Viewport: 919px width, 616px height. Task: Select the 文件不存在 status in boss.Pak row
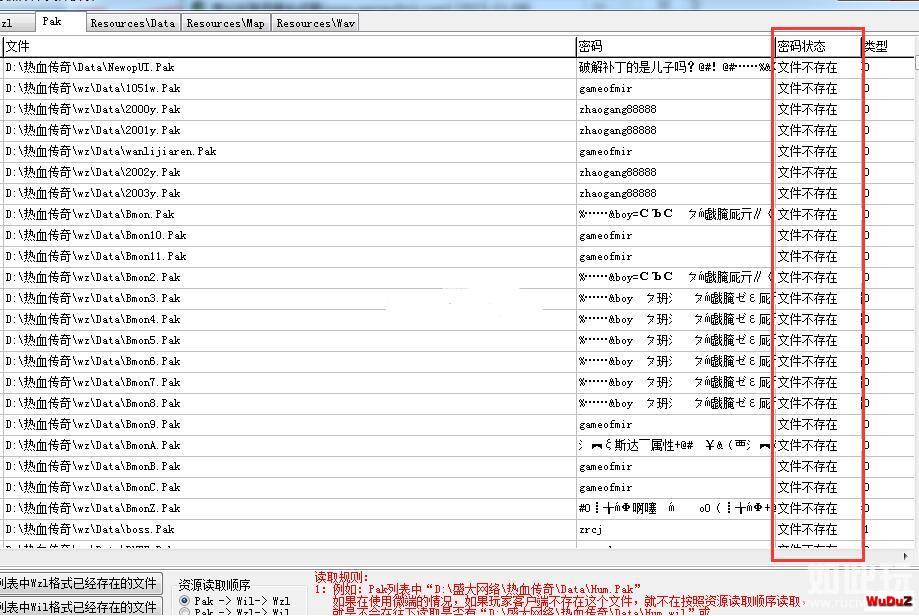tap(807, 530)
